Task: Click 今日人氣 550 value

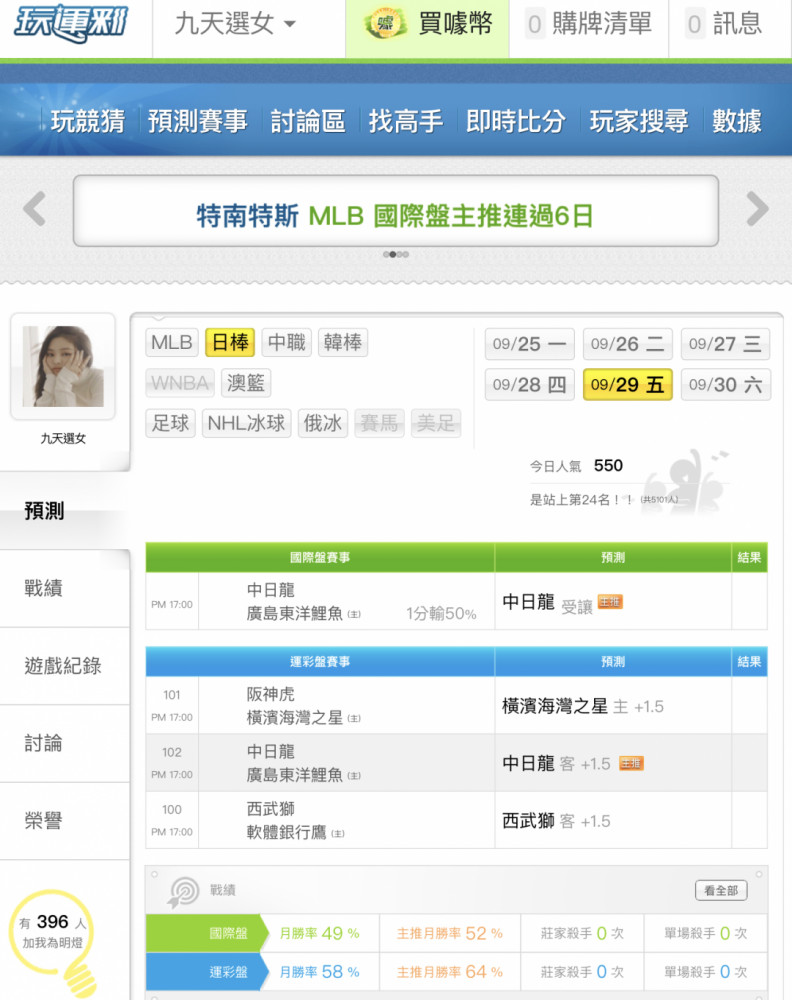Action: click(608, 466)
